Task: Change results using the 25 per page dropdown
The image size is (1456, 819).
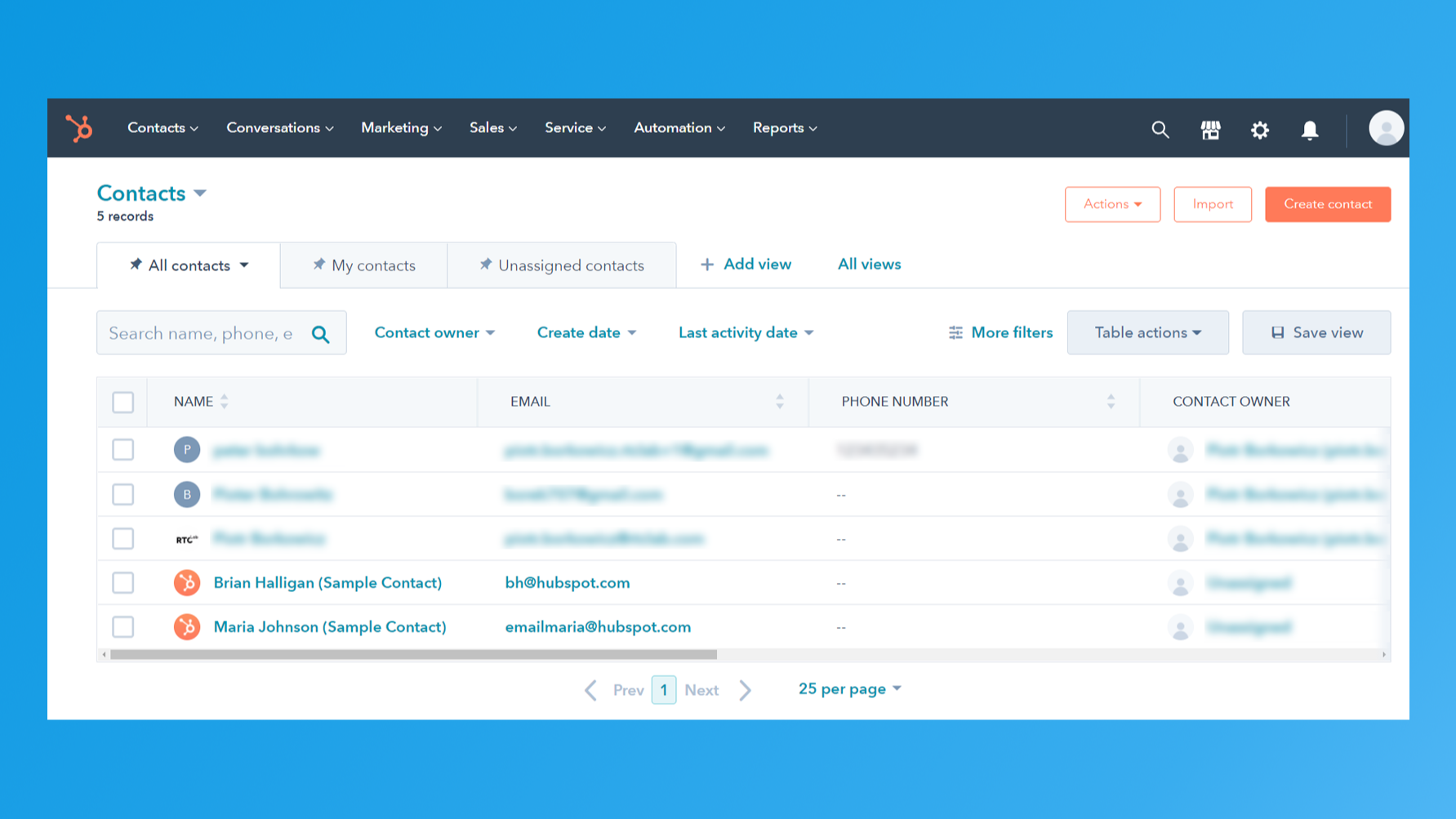Action: click(849, 688)
